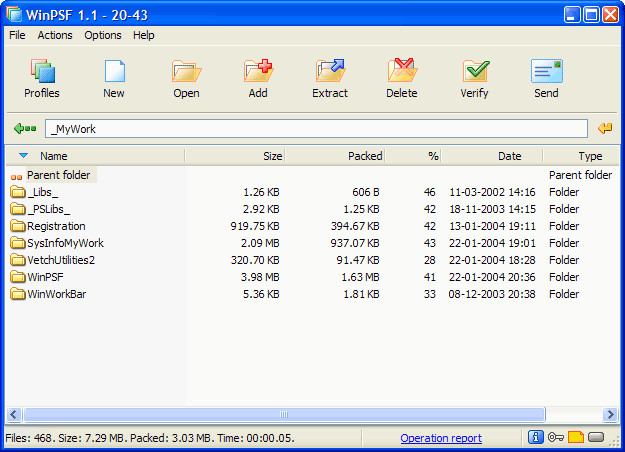Viewport: 625px width, 452px height.
Task: Click the status bar file summary text
Action: [x=150, y=438]
